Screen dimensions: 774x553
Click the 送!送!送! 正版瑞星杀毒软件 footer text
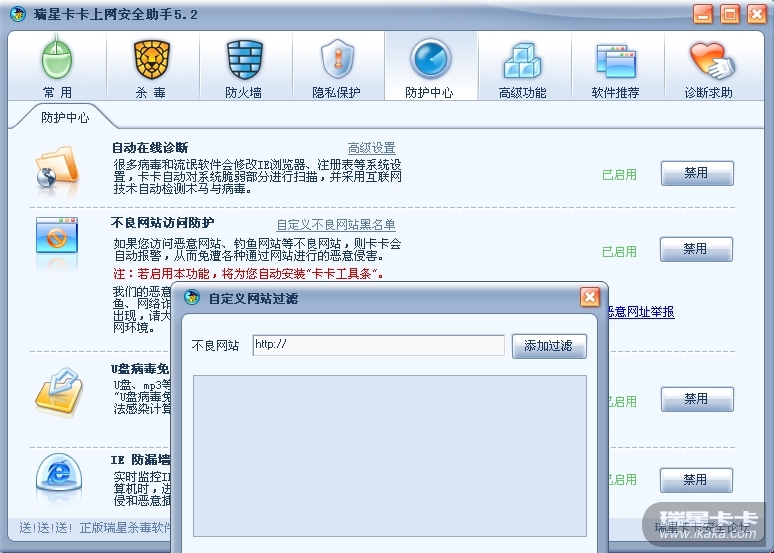point(95,528)
